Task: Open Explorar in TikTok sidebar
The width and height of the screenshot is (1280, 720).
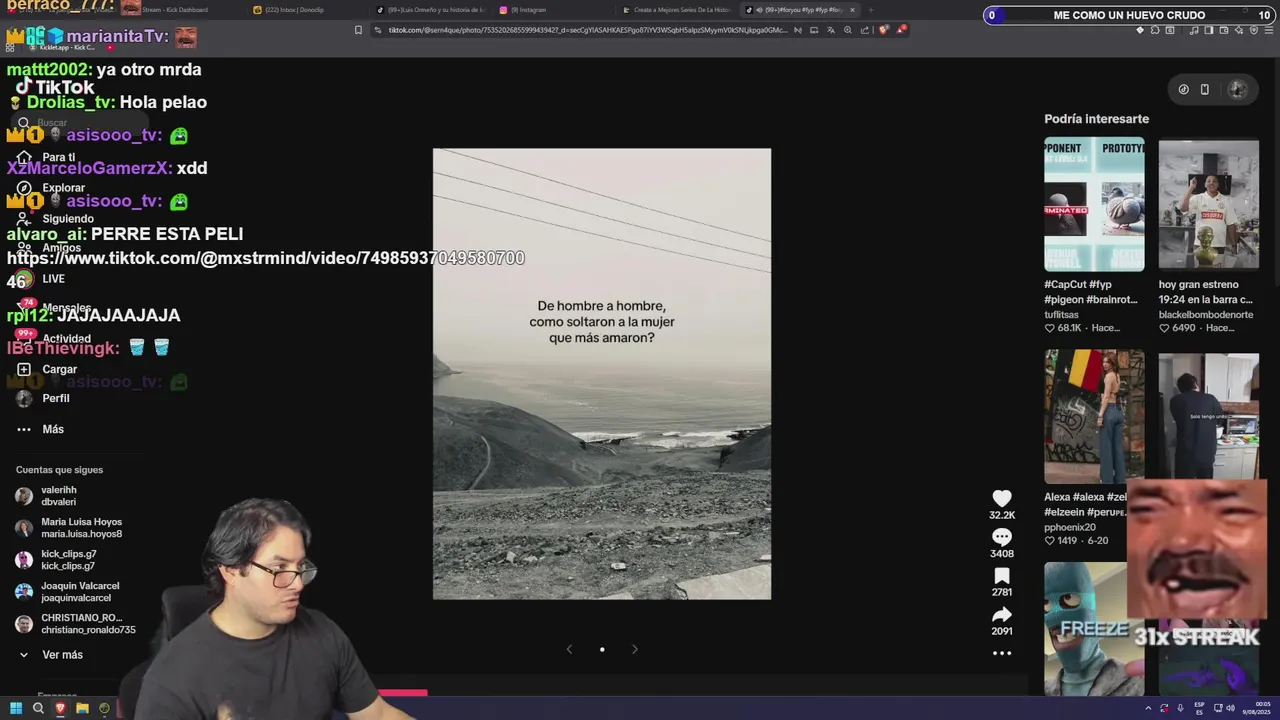Action: click(x=50, y=188)
